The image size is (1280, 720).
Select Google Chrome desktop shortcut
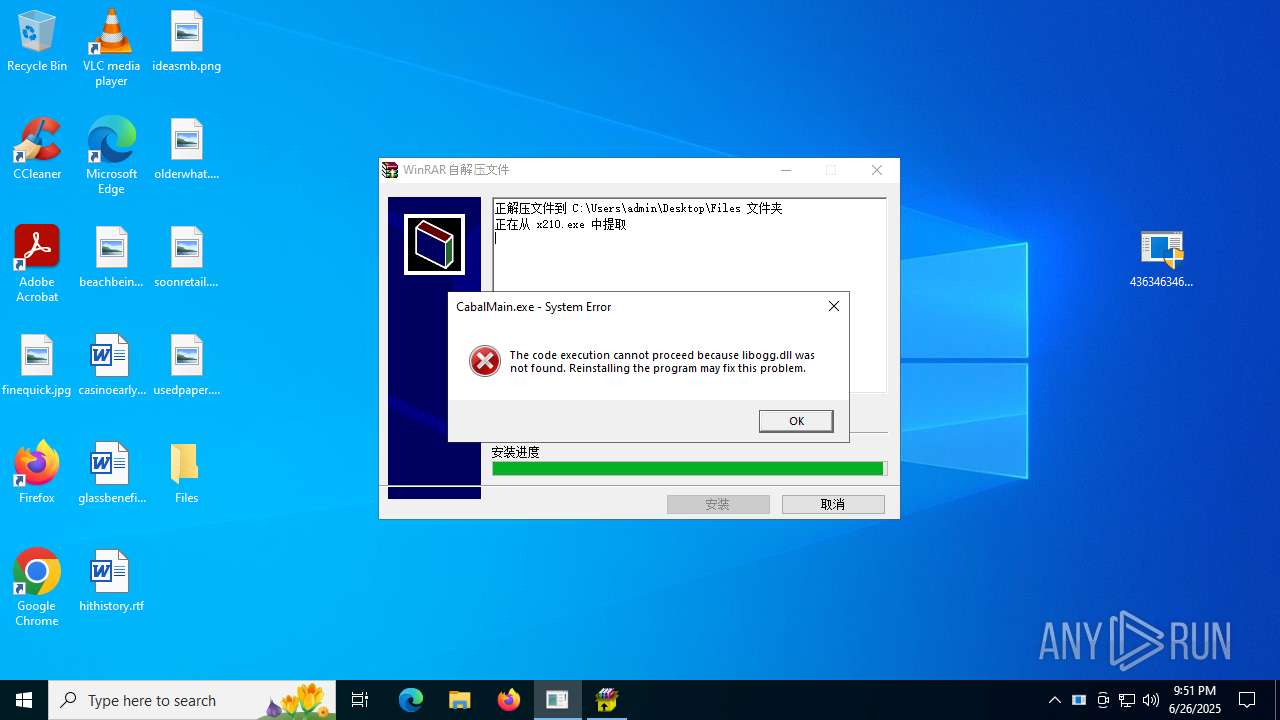[37, 588]
